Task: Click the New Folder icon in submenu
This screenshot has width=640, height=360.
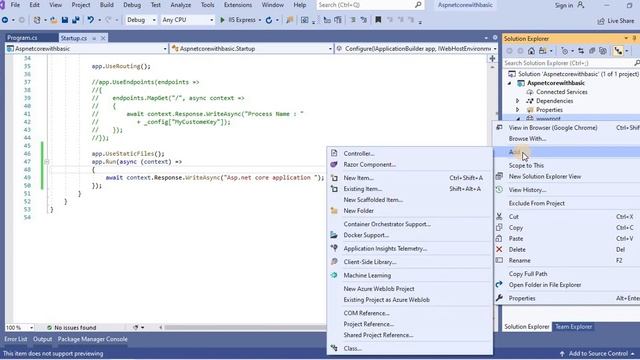Action: [334, 211]
